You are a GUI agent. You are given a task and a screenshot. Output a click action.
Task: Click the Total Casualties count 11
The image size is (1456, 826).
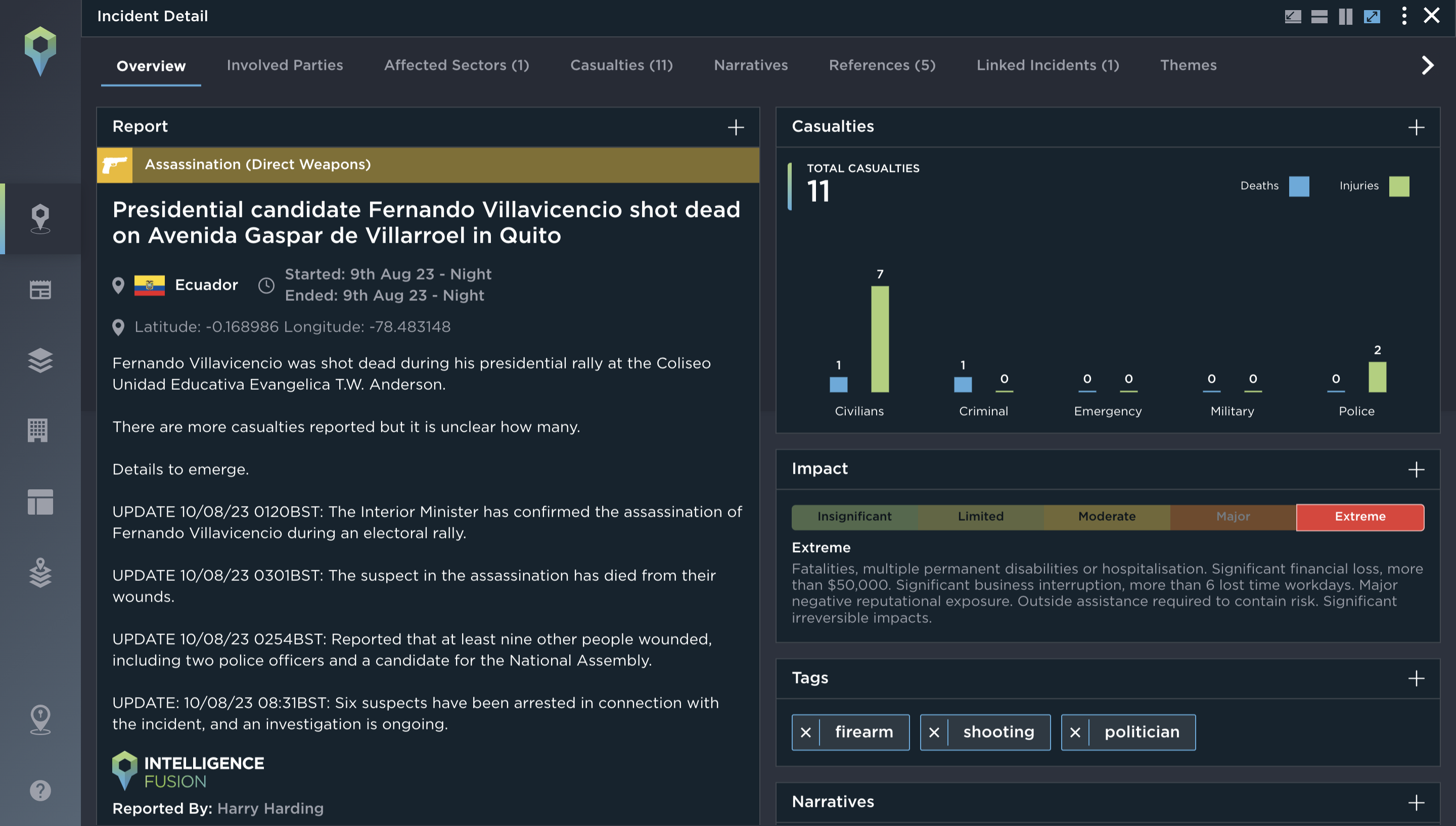click(x=818, y=191)
